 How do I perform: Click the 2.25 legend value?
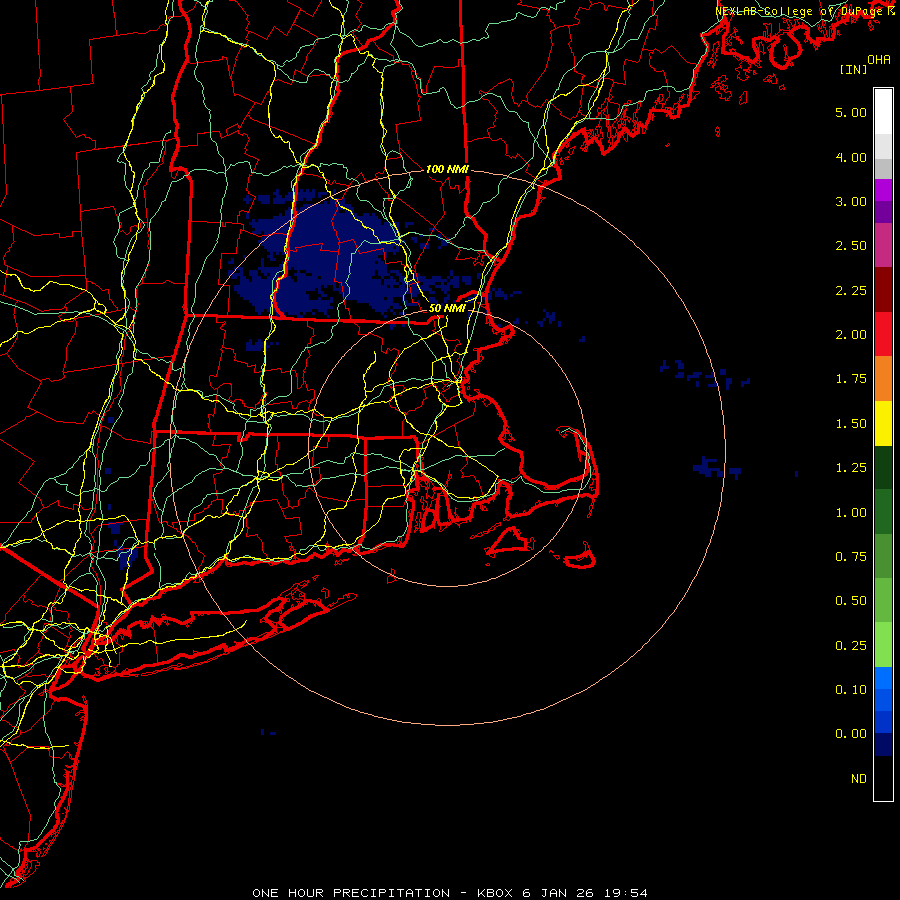coord(851,290)
